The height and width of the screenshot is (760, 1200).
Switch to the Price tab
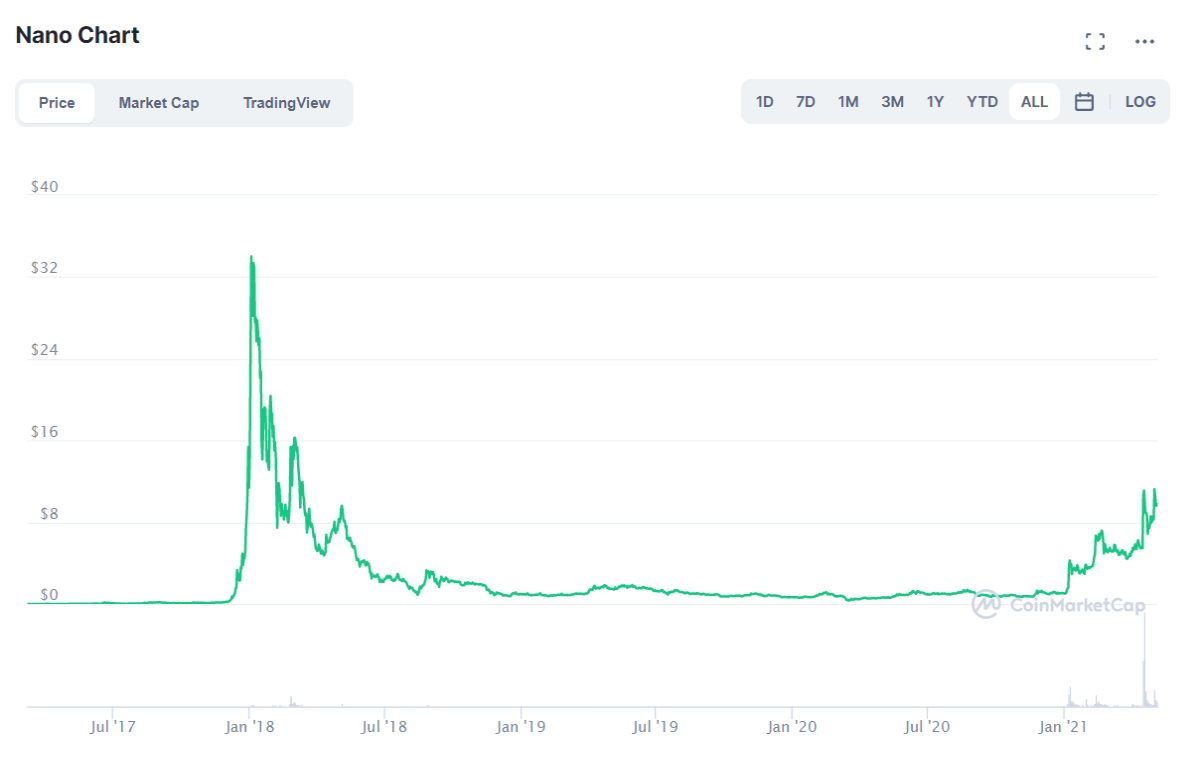coord(57,103)
